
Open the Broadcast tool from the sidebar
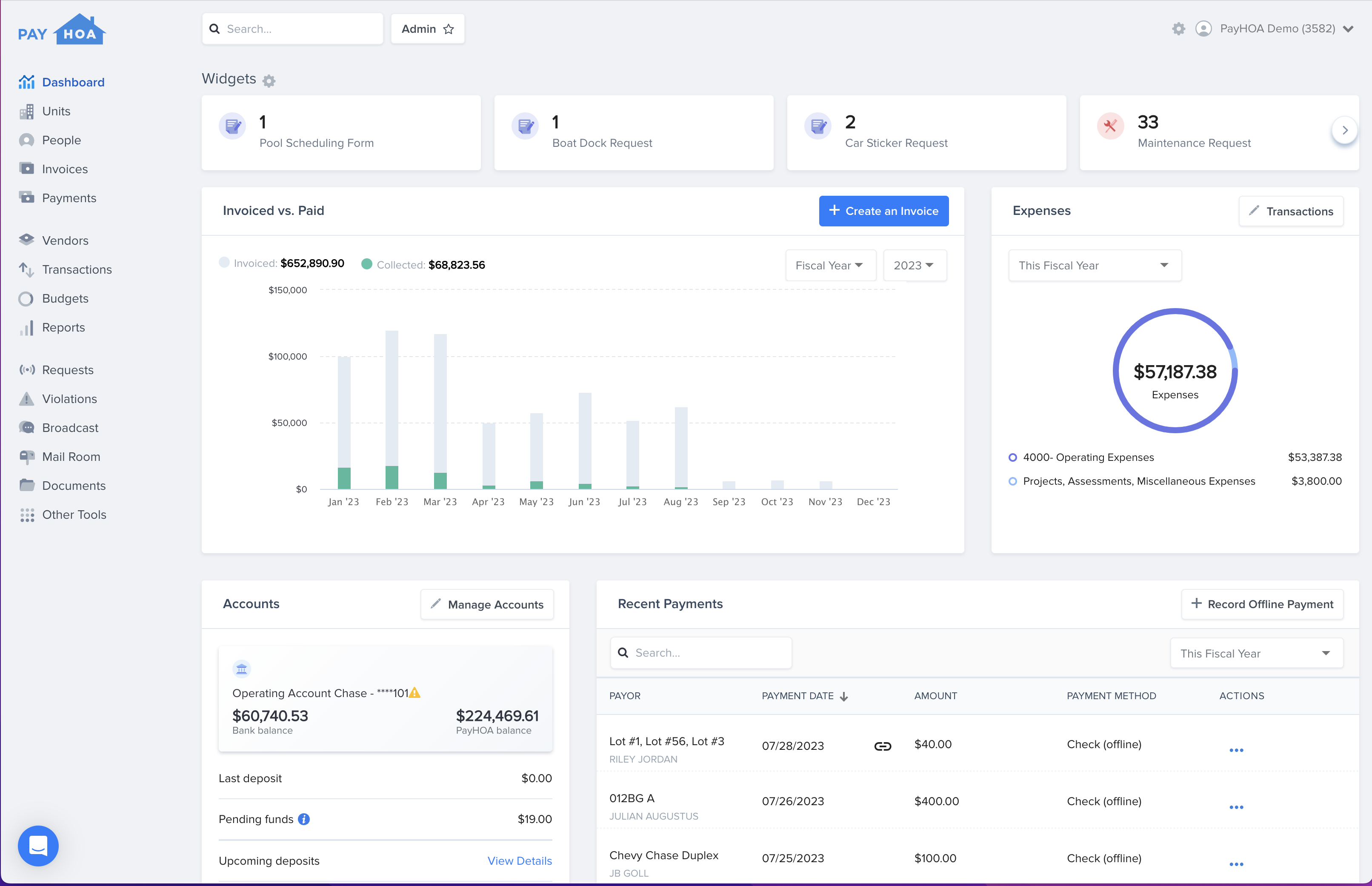point(70,427)
